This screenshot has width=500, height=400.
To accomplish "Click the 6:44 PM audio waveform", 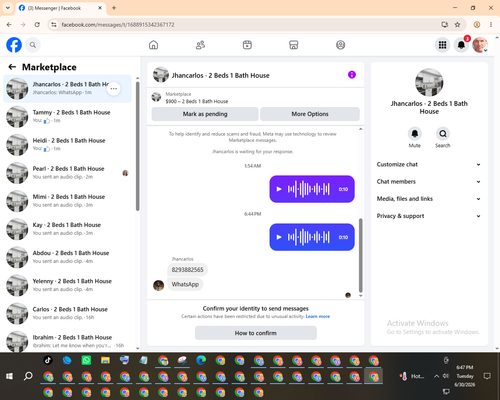I will coord(309,237).
